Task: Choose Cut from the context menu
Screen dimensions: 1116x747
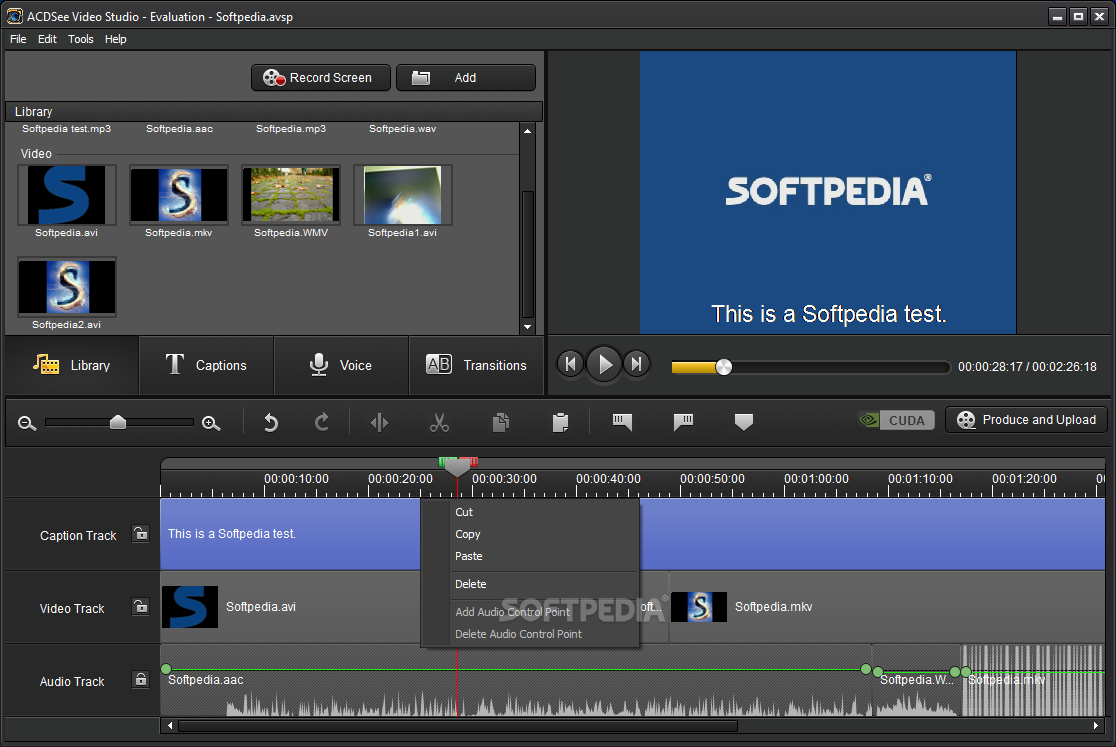Action: (530, 512)
